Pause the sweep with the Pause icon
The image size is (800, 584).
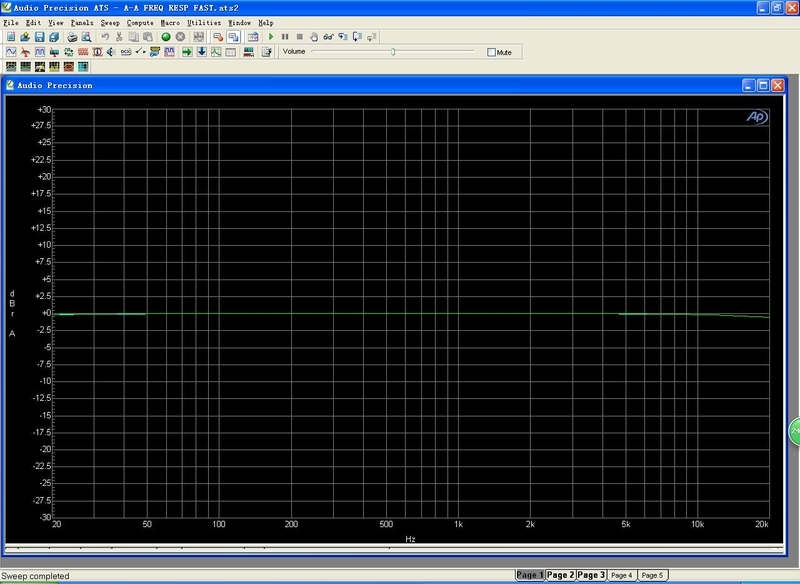[x=285, y=37]
